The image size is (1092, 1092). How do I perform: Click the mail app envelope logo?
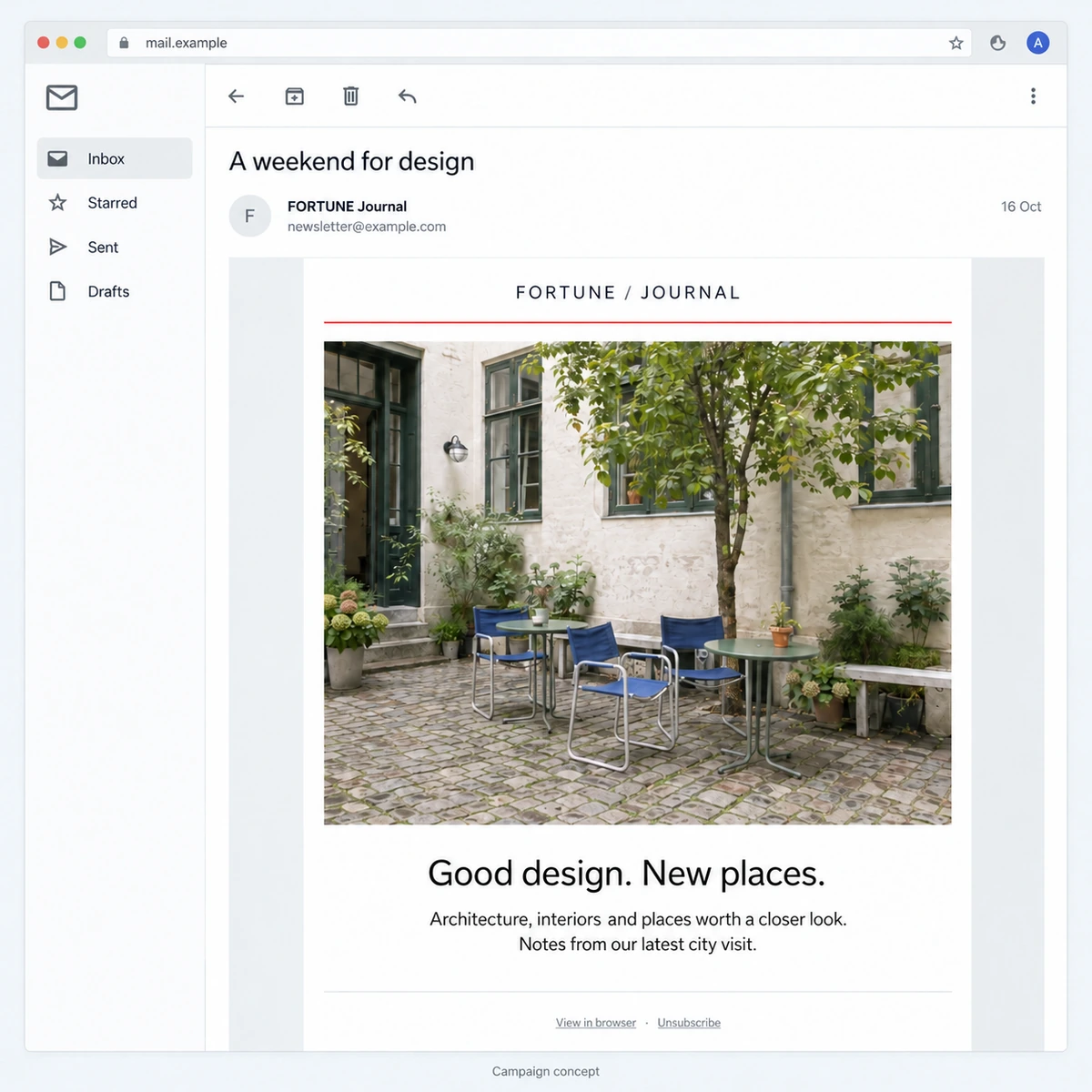point(62,97)
